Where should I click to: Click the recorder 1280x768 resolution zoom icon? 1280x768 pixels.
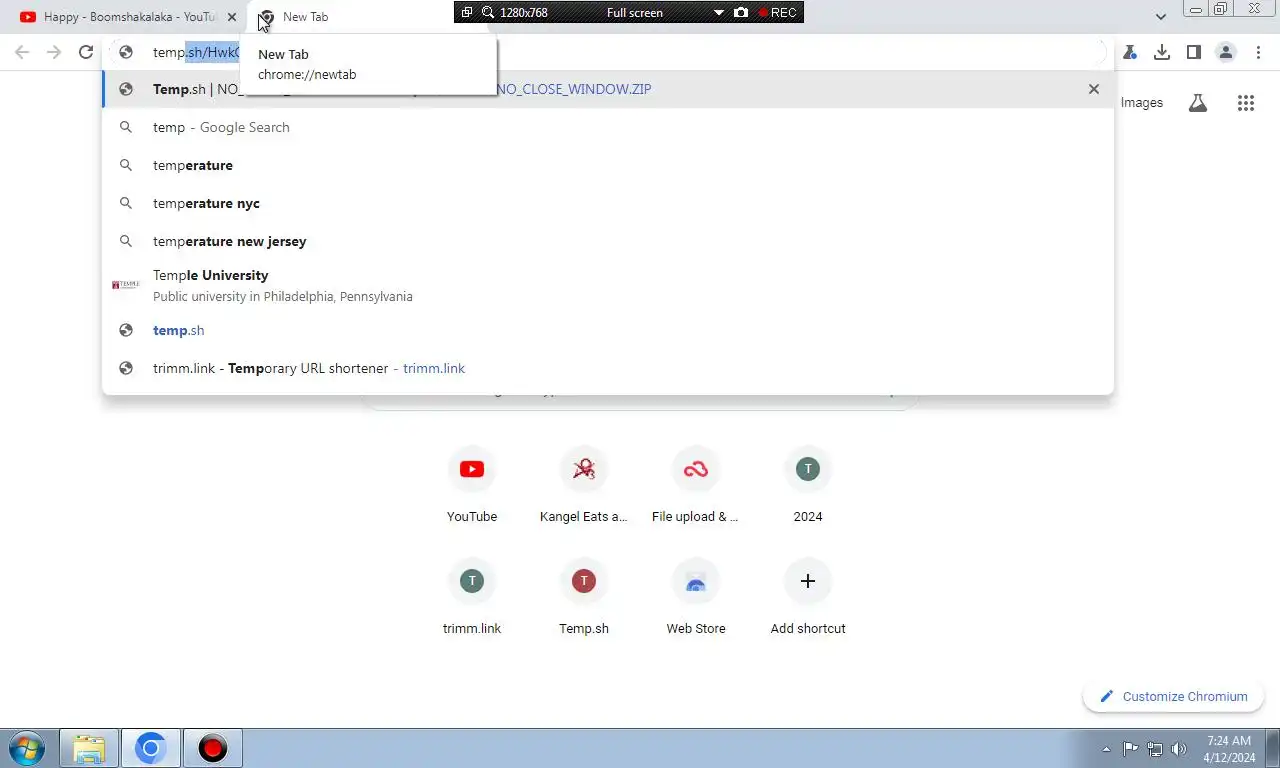(488, 13)
